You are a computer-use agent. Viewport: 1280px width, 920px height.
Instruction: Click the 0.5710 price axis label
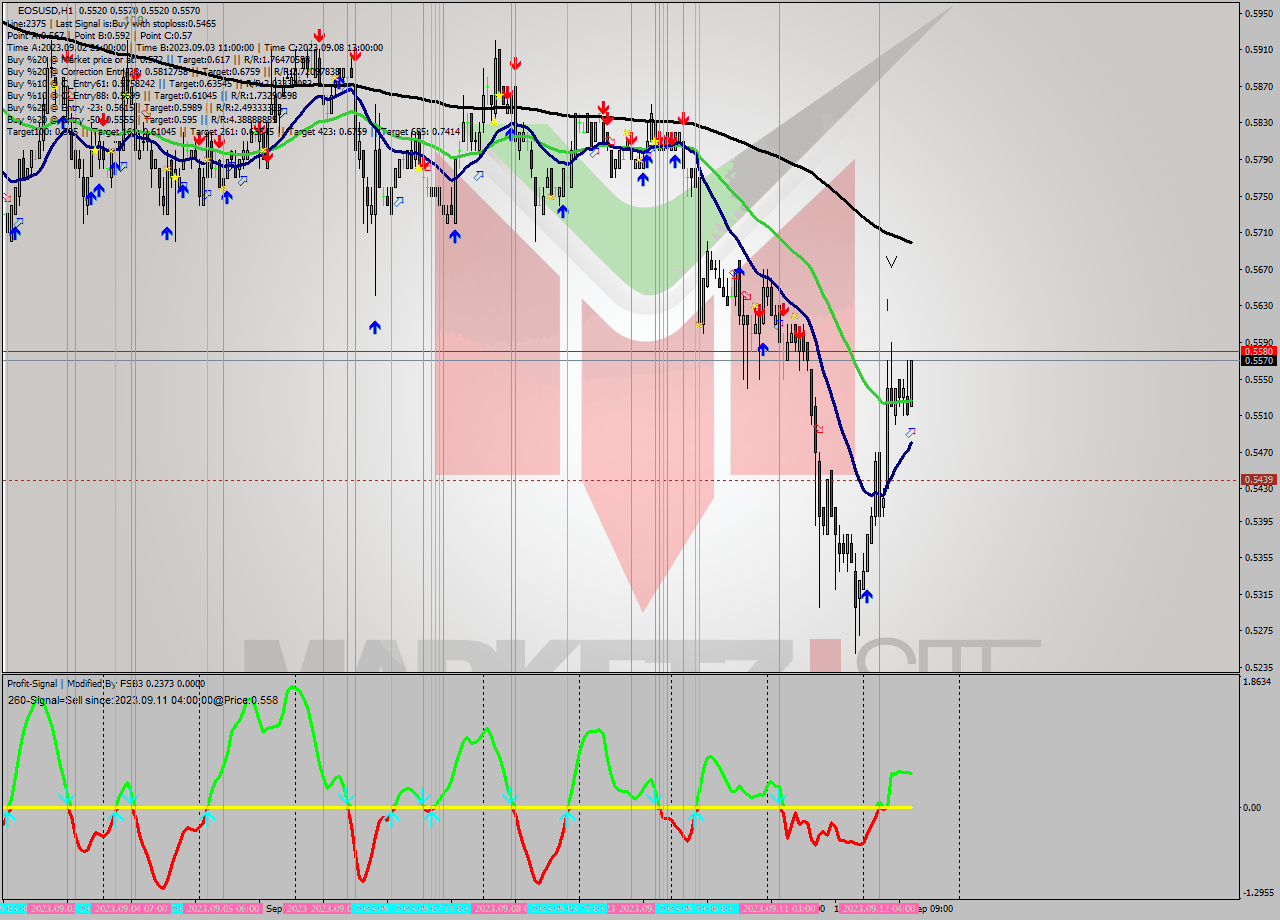pyautogui.click(x=1258, y=232)
